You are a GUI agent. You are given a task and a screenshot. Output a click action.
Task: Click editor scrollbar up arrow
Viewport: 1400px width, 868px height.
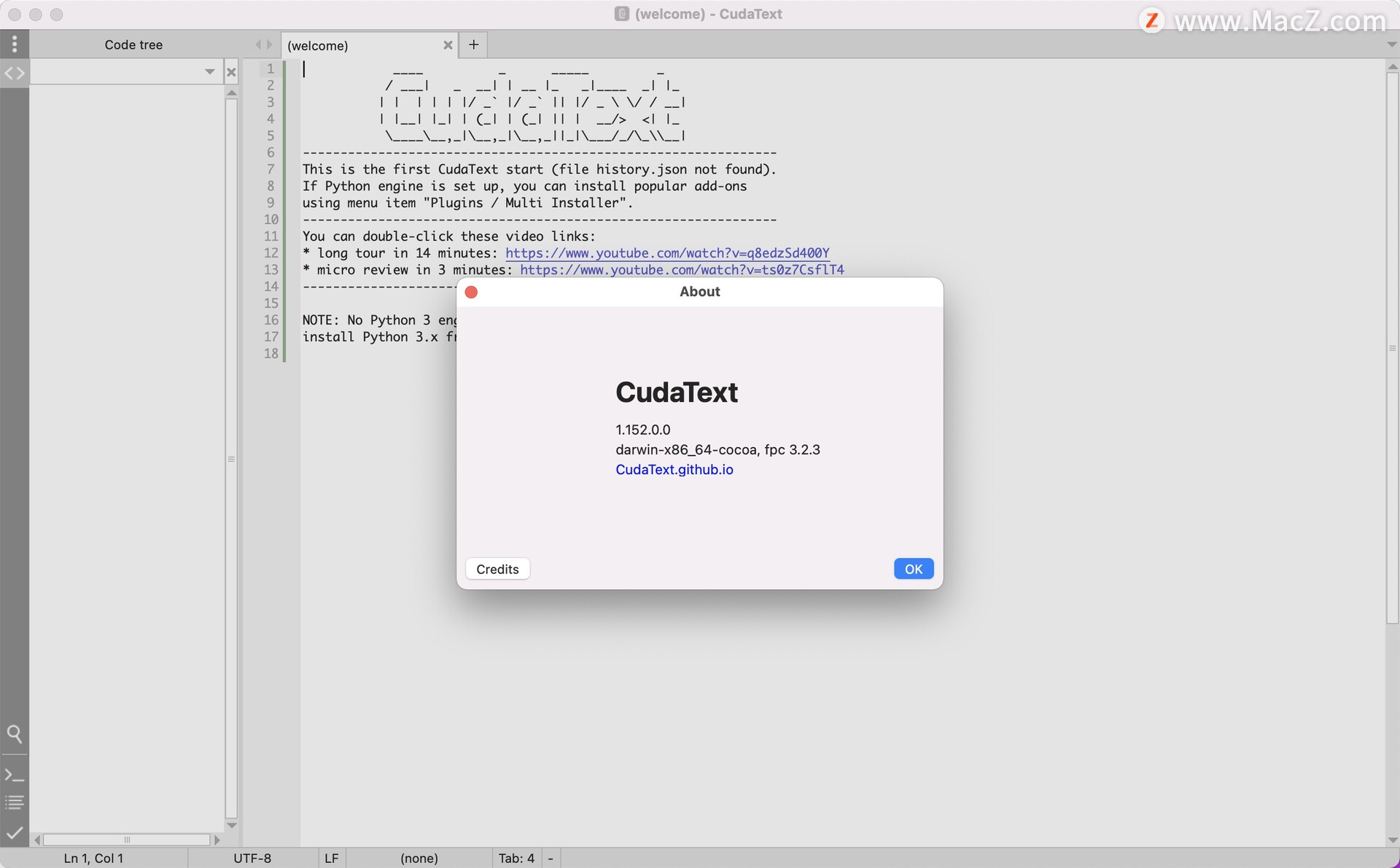click(x=1392, y=66)
